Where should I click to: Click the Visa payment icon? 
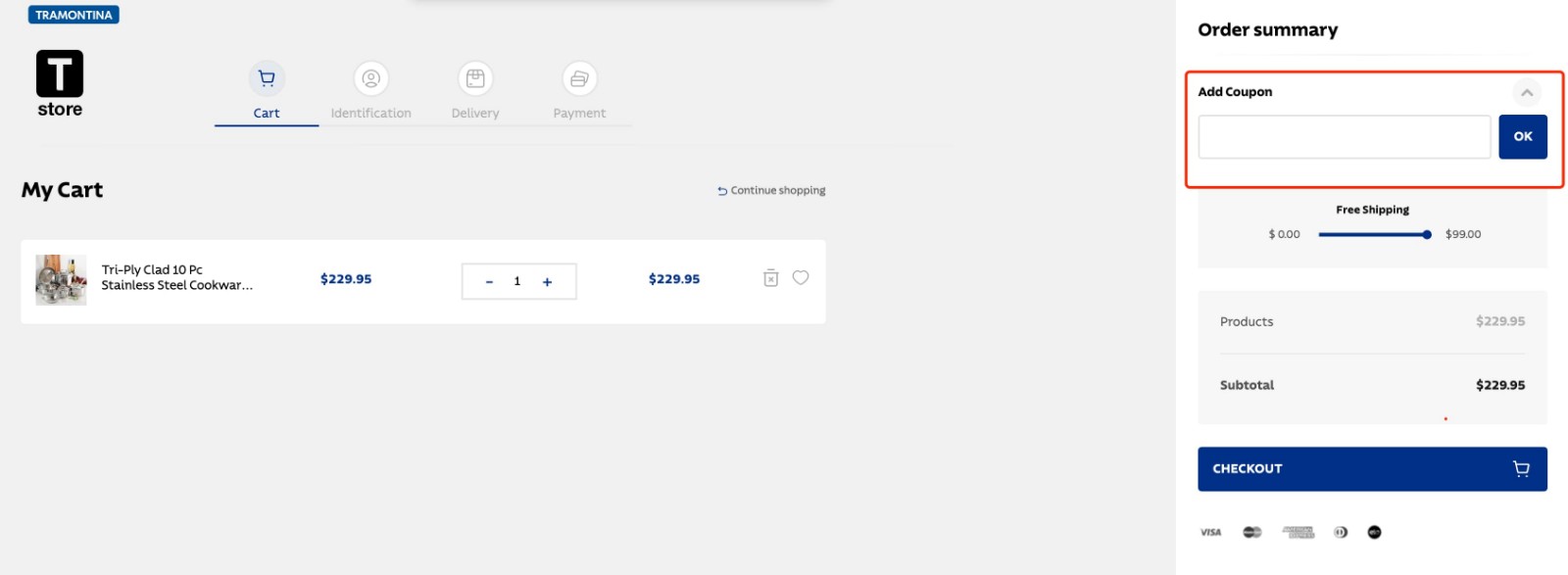coord(1211,532)
